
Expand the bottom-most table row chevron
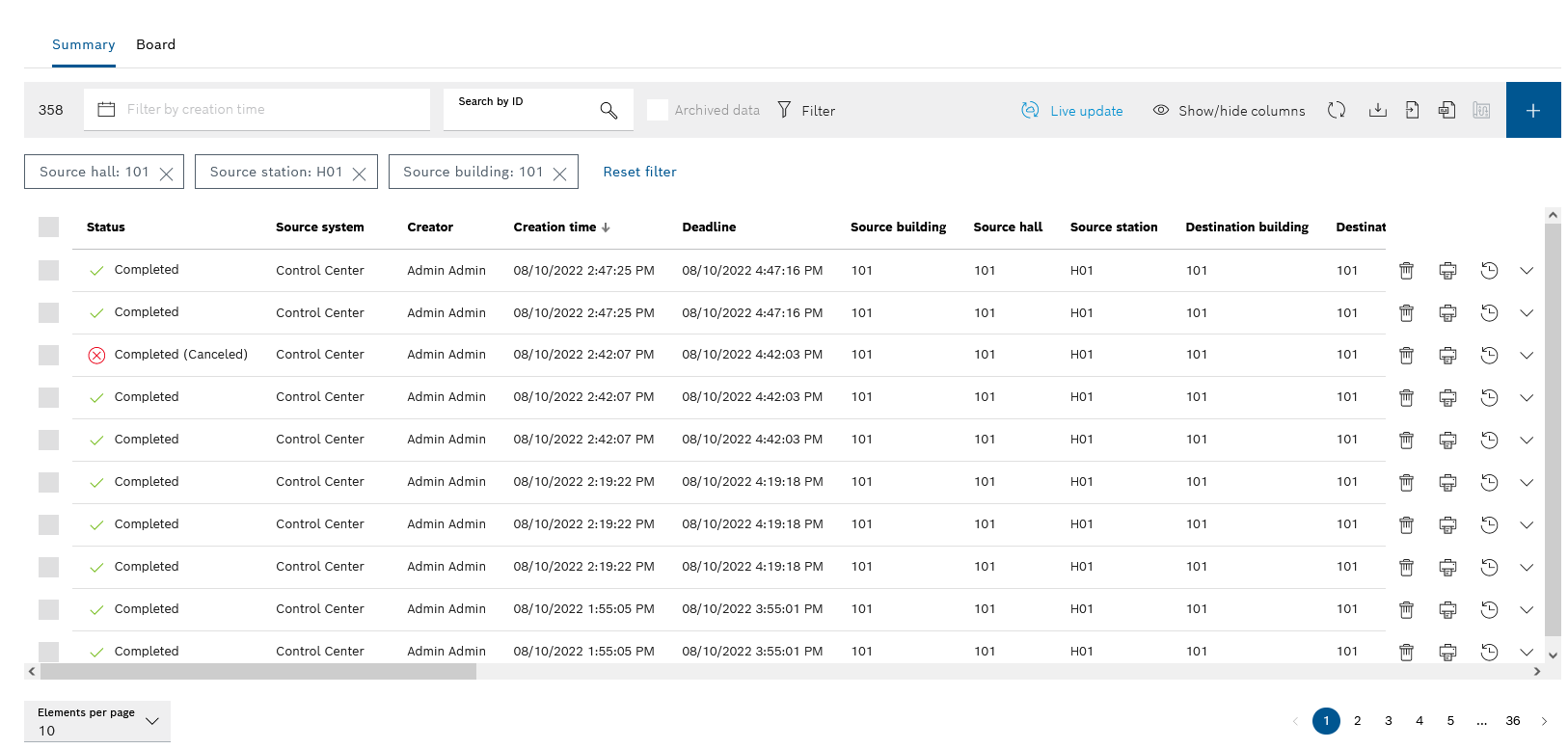(x=1527, y=653)
